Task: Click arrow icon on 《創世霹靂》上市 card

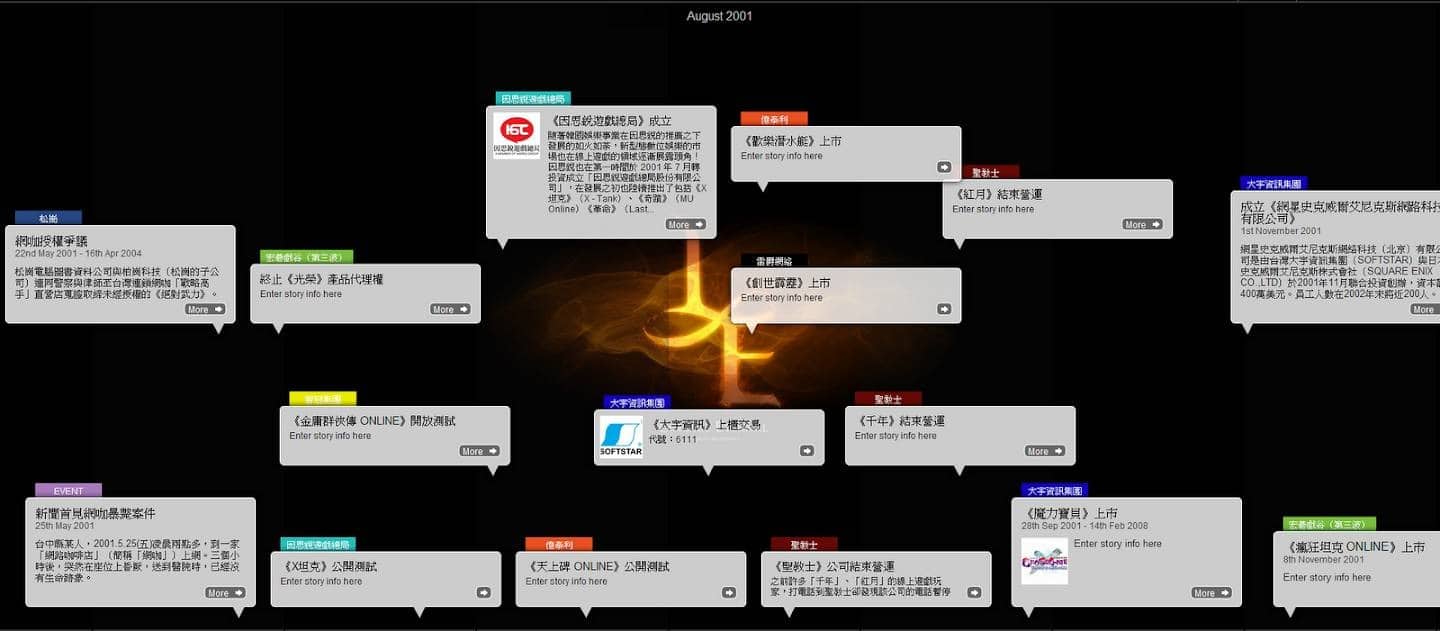Action: (x=944, y=309)
